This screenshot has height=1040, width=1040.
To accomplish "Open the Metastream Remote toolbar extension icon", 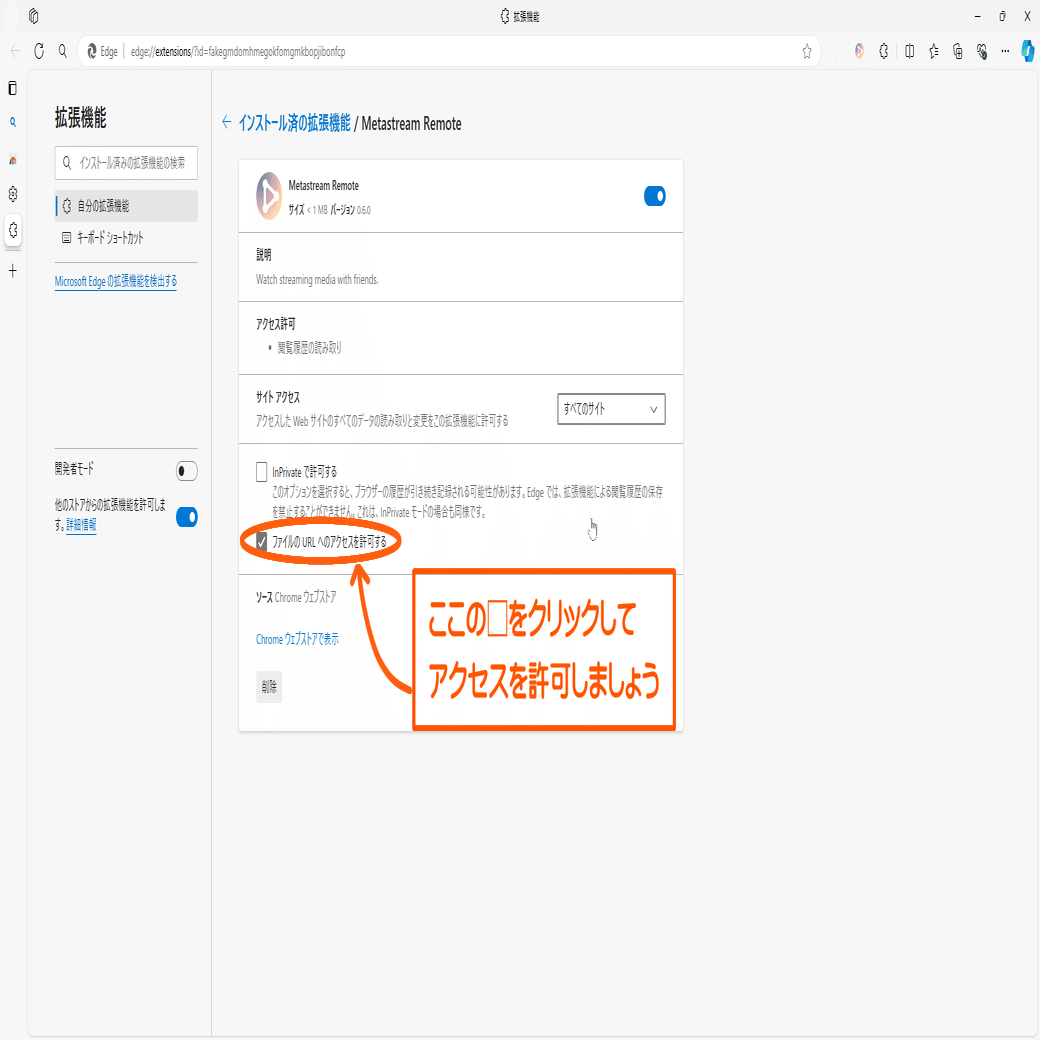I will (859, 51).
